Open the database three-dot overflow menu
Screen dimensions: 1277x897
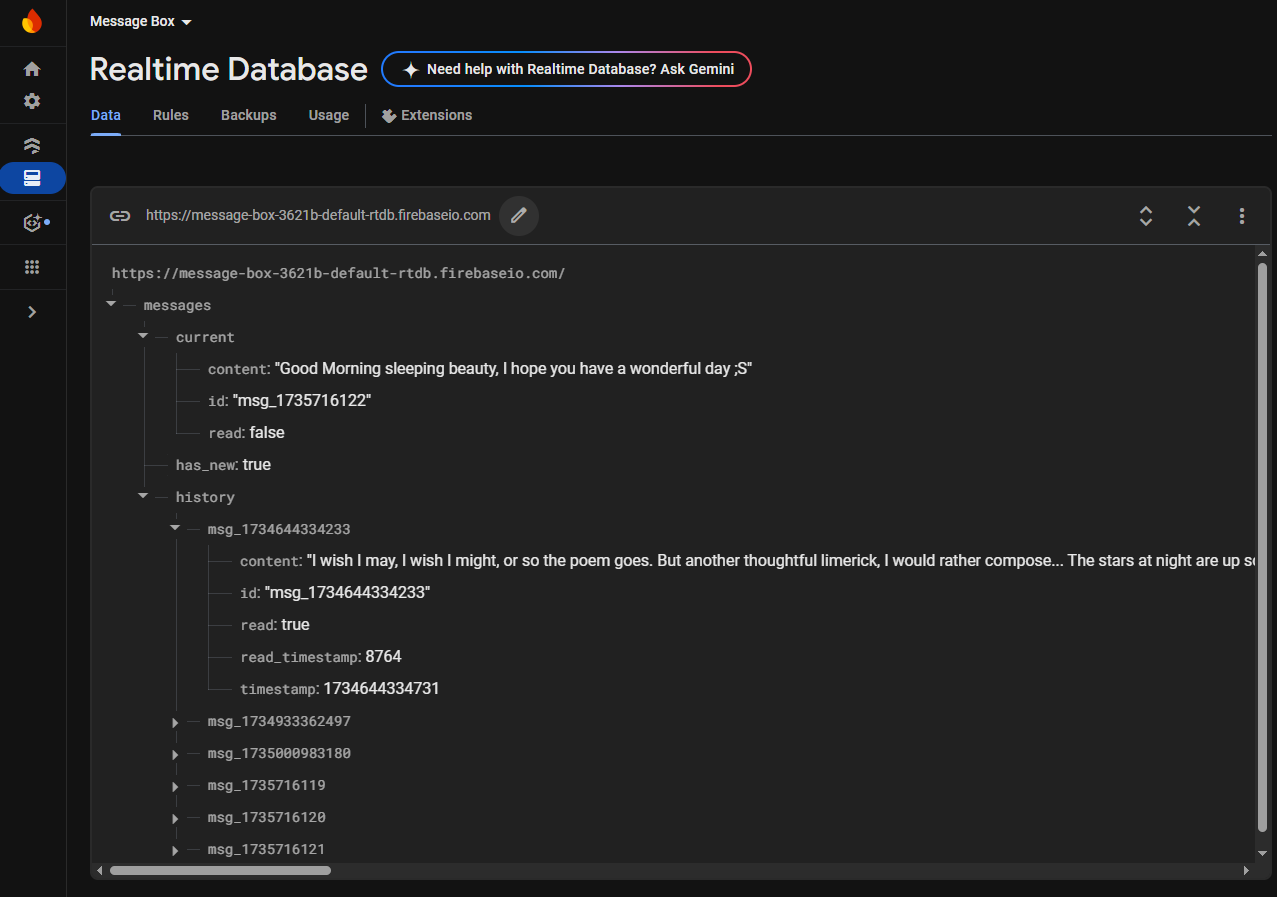tap(1242, 215)
